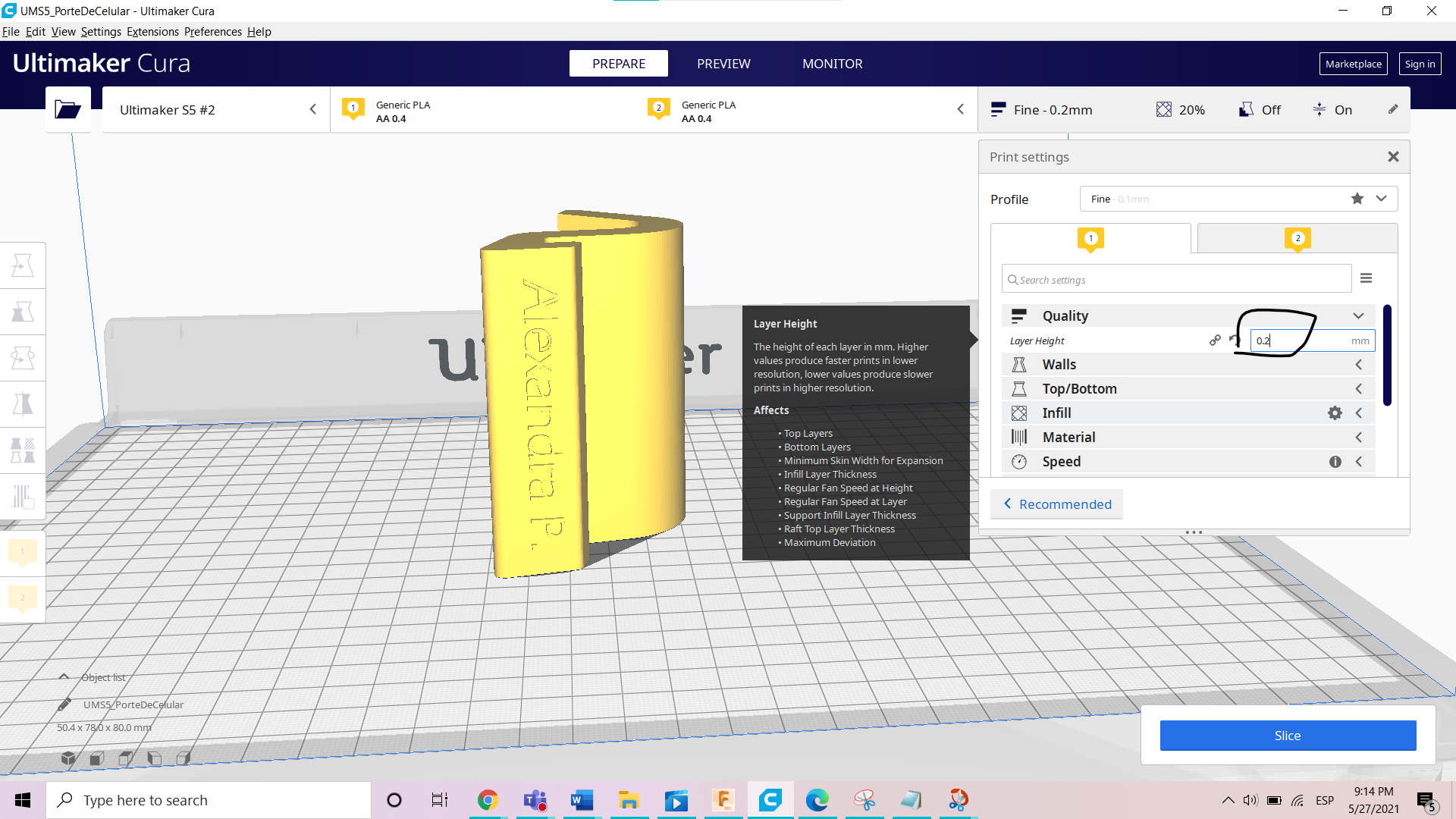Screen dimensions: 1456x819
Task: Select the Mirror tool in left toolbar
Action: tap(23, 404)
